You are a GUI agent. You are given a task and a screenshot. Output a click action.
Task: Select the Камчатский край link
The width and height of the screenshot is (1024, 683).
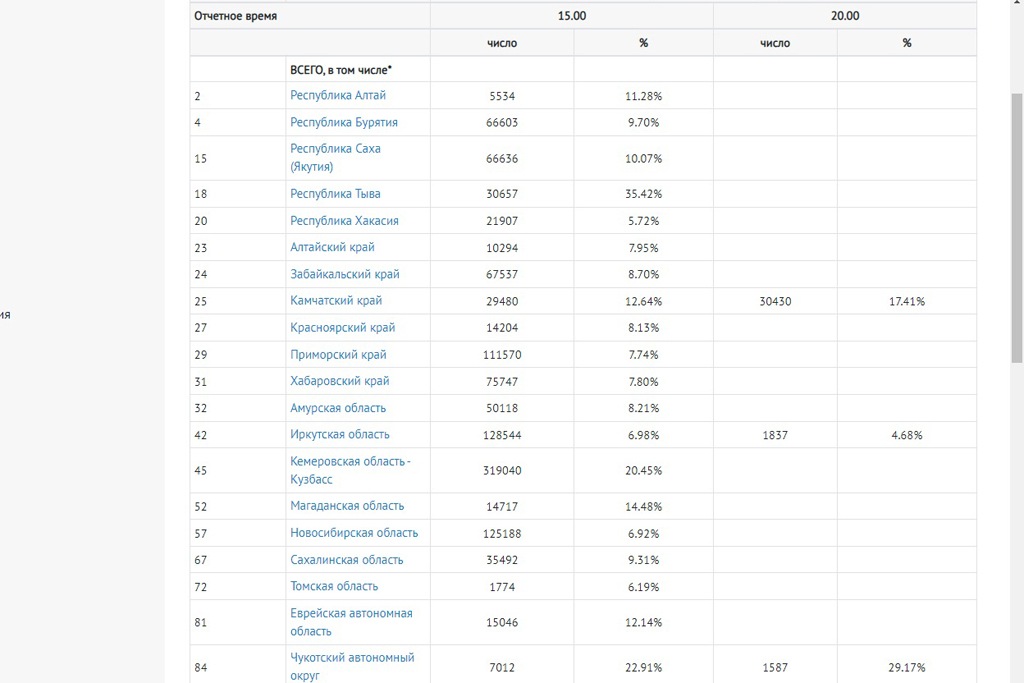[x=336, y=301]
